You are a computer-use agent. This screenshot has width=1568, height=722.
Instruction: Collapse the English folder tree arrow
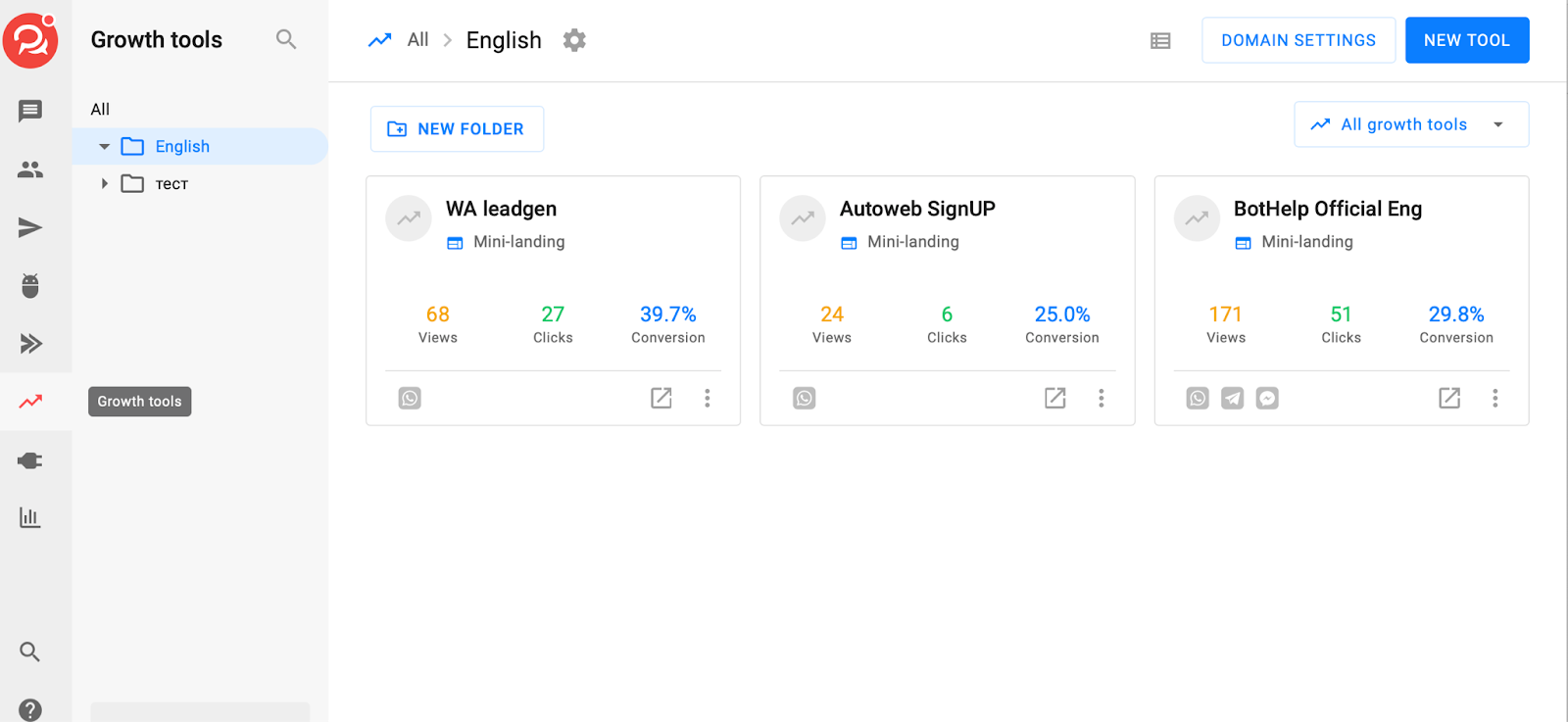pos(104,147)
